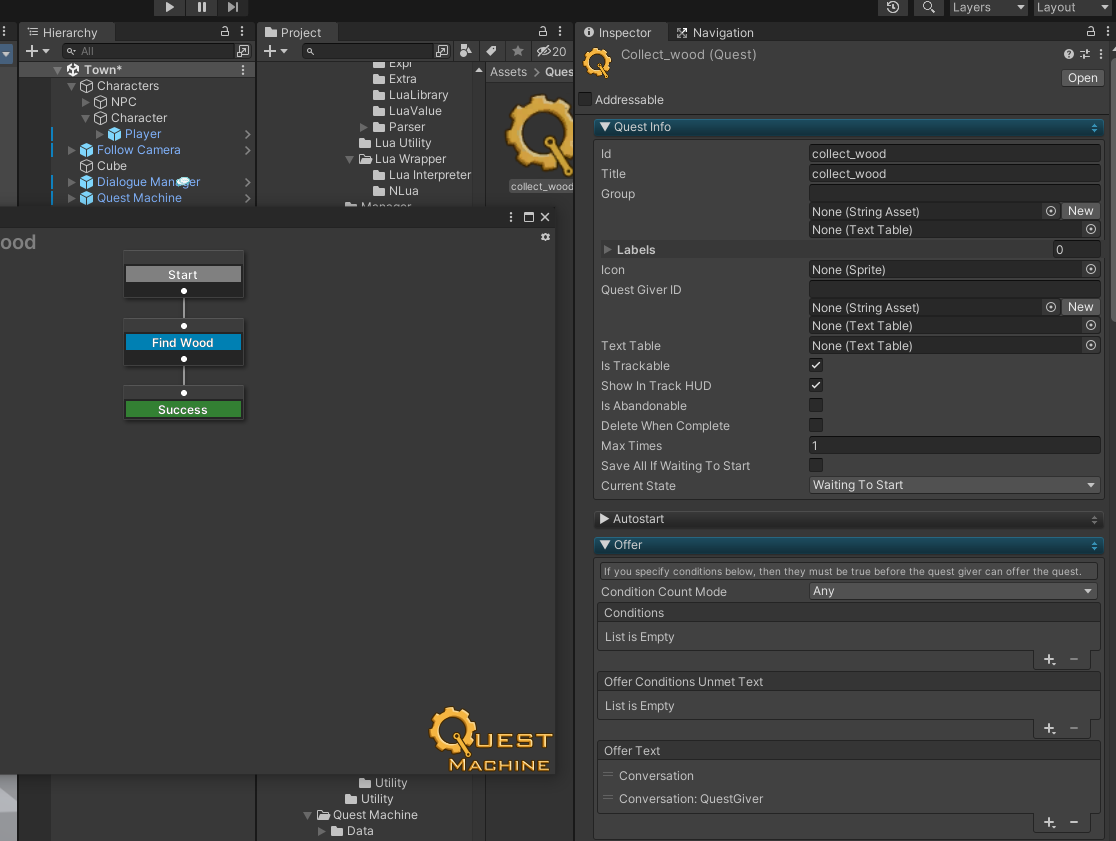This screenshot has height=841, width=1116.
Task: Toggle the Inspector panel lock
Action: (x=1090, y=31)
